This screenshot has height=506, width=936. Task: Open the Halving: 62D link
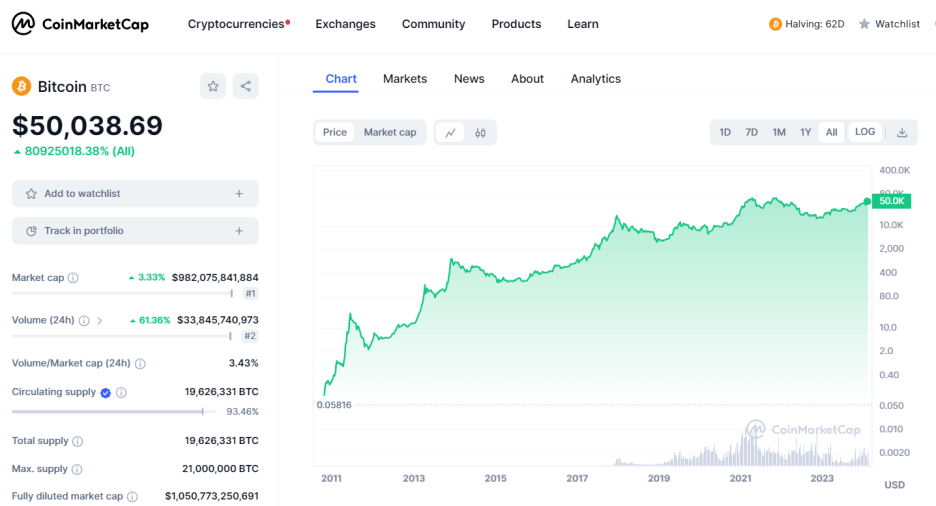click(x=806, y=24)
